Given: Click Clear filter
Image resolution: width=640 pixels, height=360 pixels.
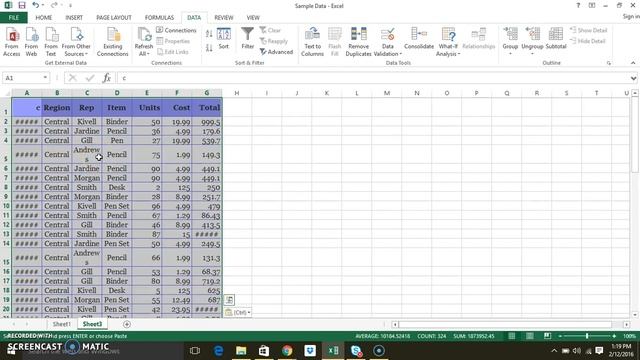Looking at the screenshot, I should pos(270,30).
